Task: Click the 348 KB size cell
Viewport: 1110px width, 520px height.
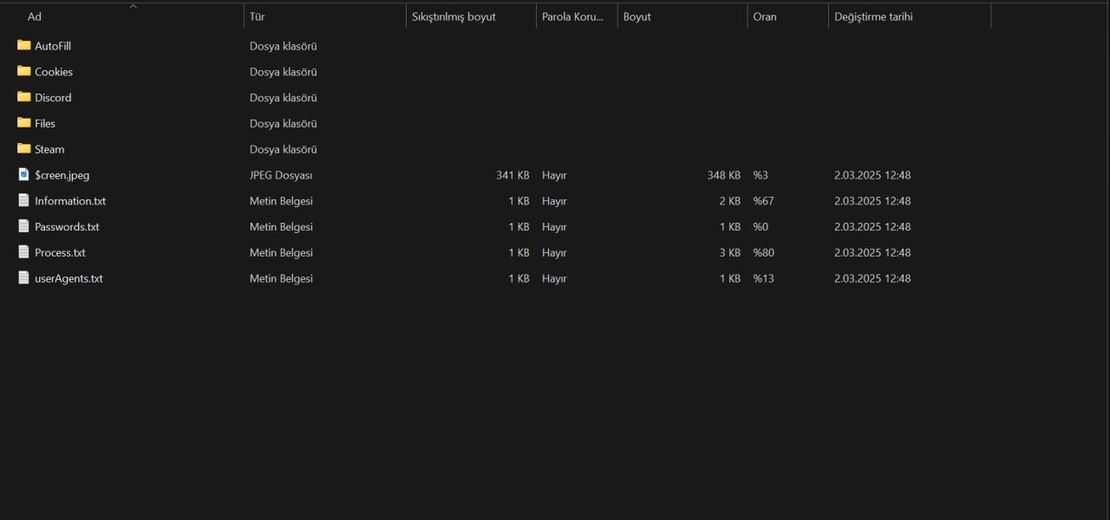Action: point(723,175)
